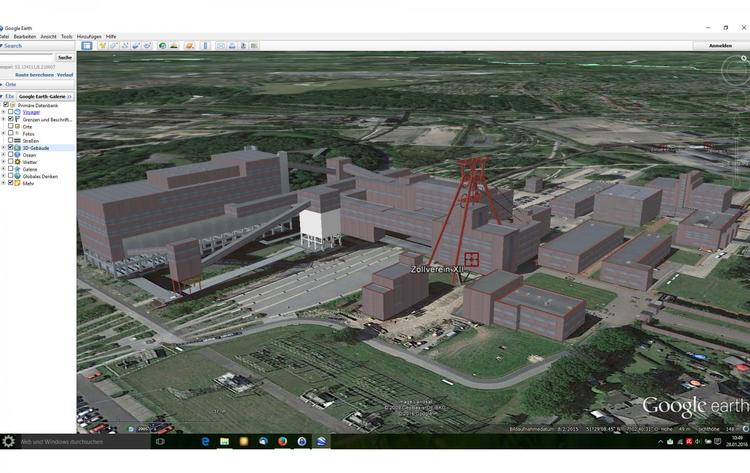Open the Tools menu
The image size is (750, 473).
tap(66, 36)
